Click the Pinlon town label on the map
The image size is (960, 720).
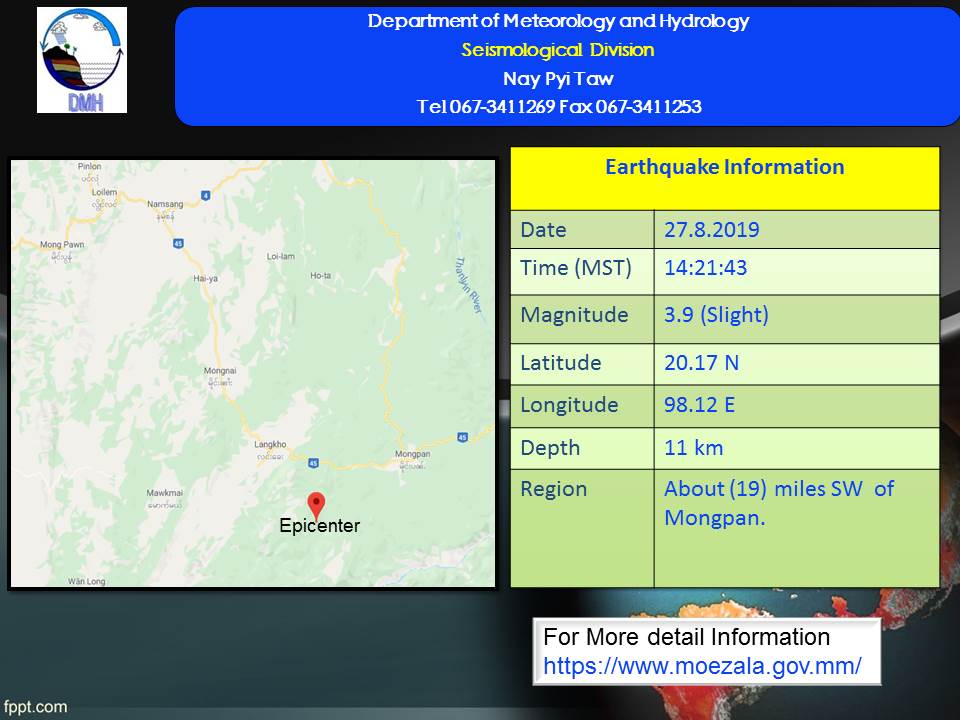click(89, 166)
